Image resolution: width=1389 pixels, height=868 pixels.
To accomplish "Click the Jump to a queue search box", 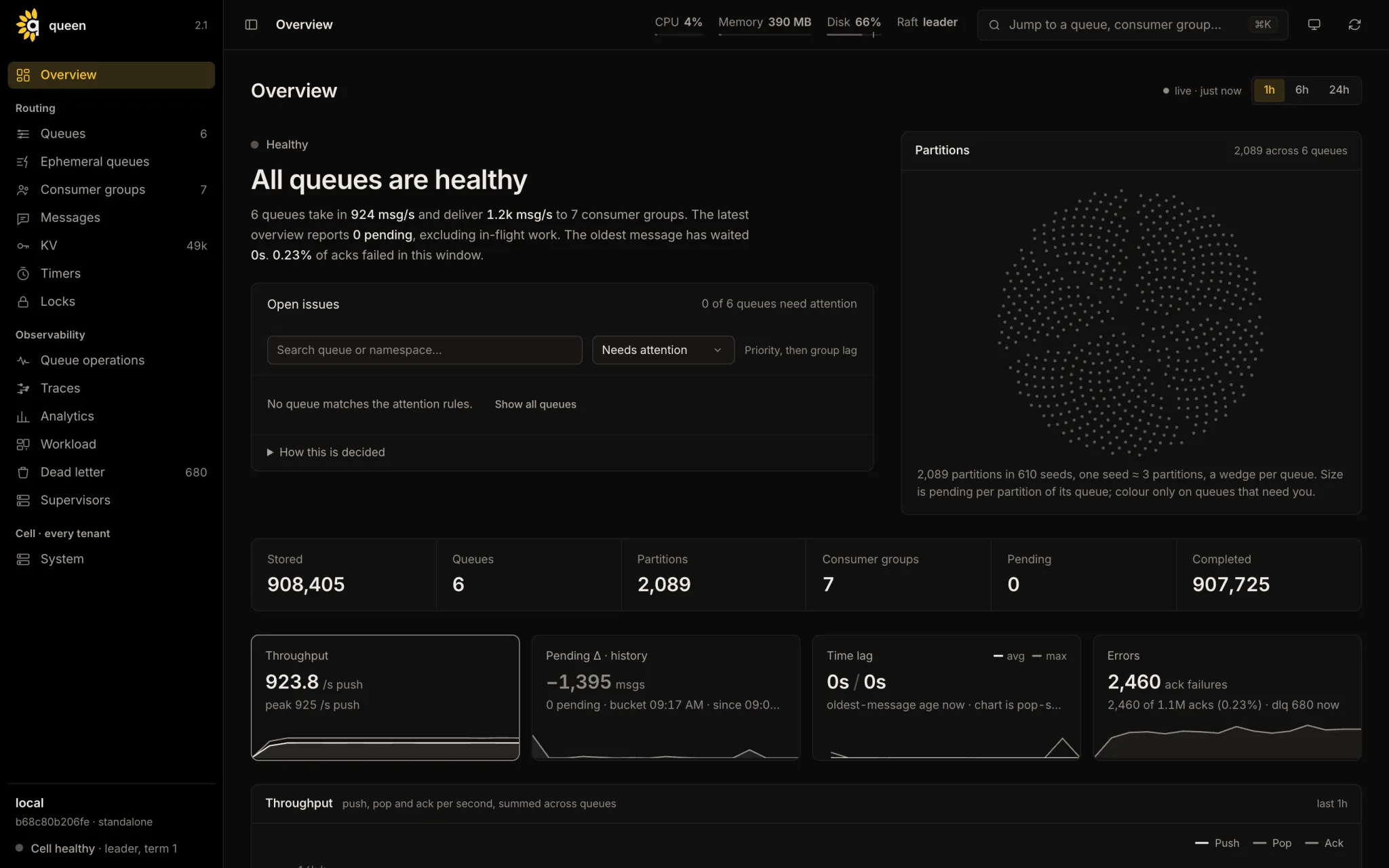I will [1132, 24].
